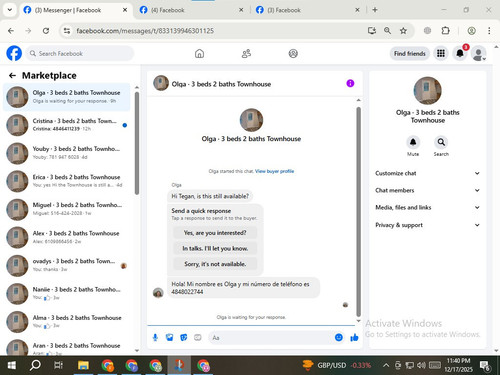Open Windows taskbar search
The image size is (500, 375).
coord(35,365)
